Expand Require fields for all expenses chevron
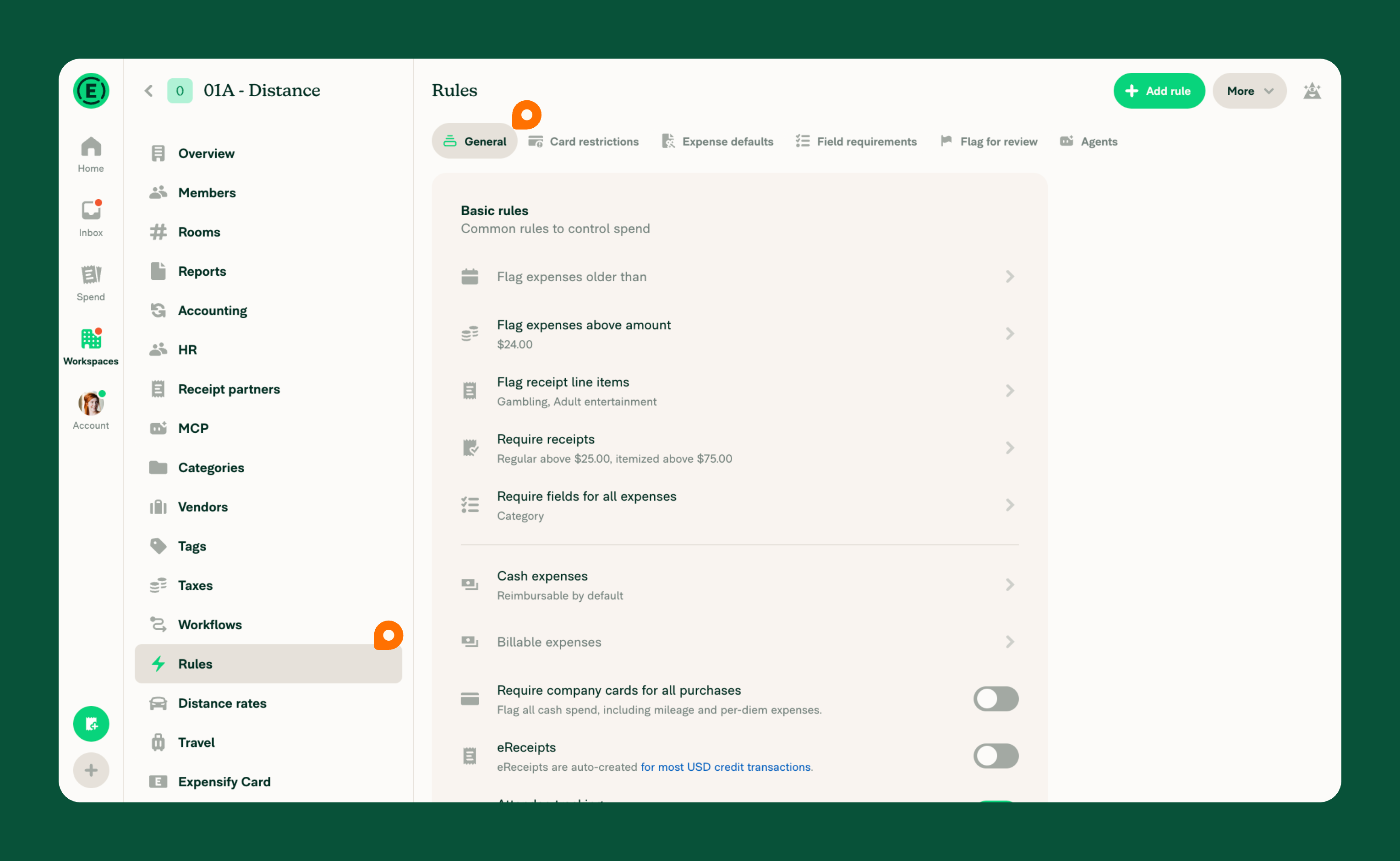 [1010, 505]
